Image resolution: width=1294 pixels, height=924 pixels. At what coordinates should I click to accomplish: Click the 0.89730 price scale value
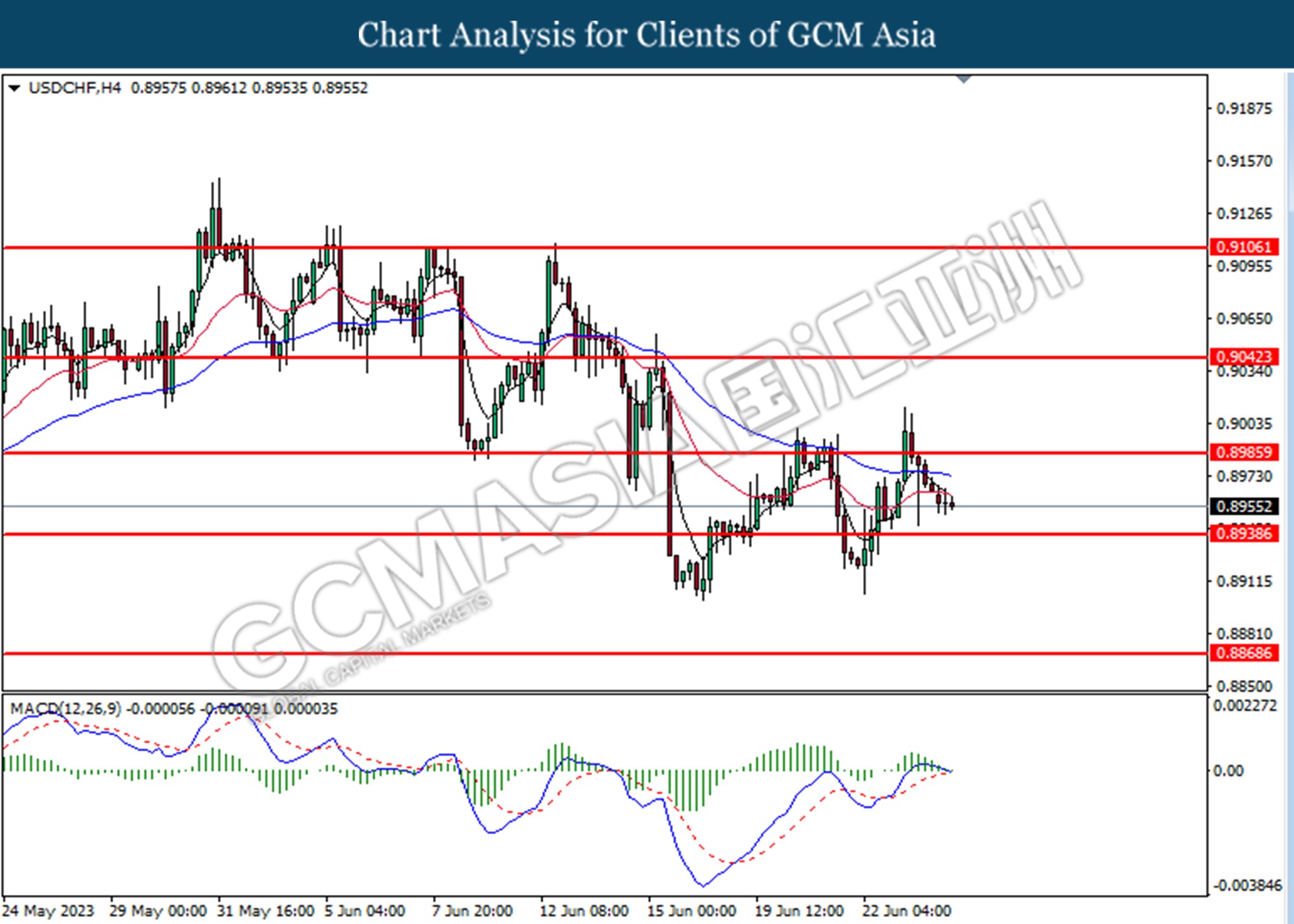coord(1244,476)
